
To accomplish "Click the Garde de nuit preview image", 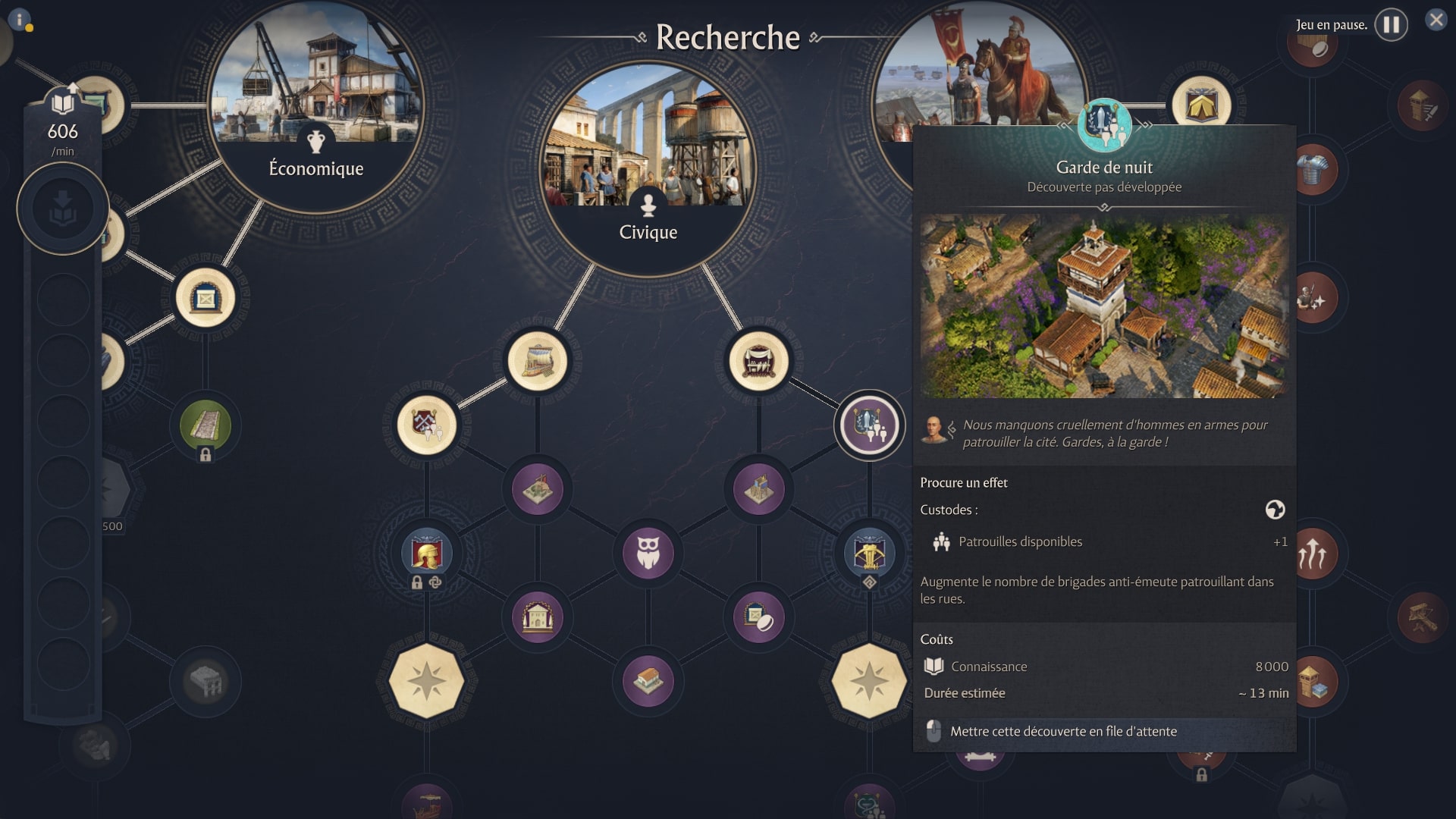I will [1104, 306].
